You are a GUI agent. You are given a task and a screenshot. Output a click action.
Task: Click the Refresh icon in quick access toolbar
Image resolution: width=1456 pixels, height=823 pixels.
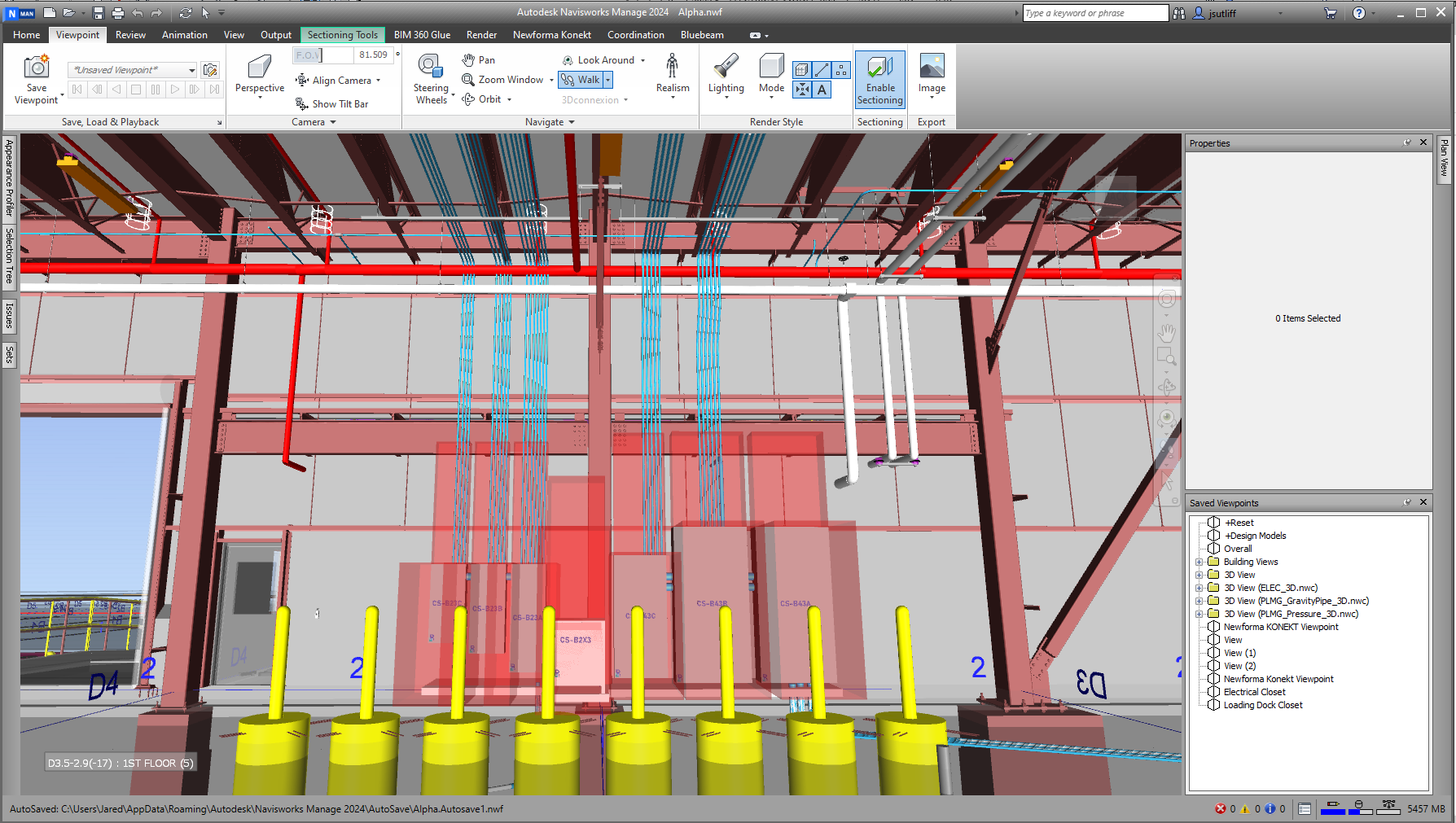tap(186, 12)
